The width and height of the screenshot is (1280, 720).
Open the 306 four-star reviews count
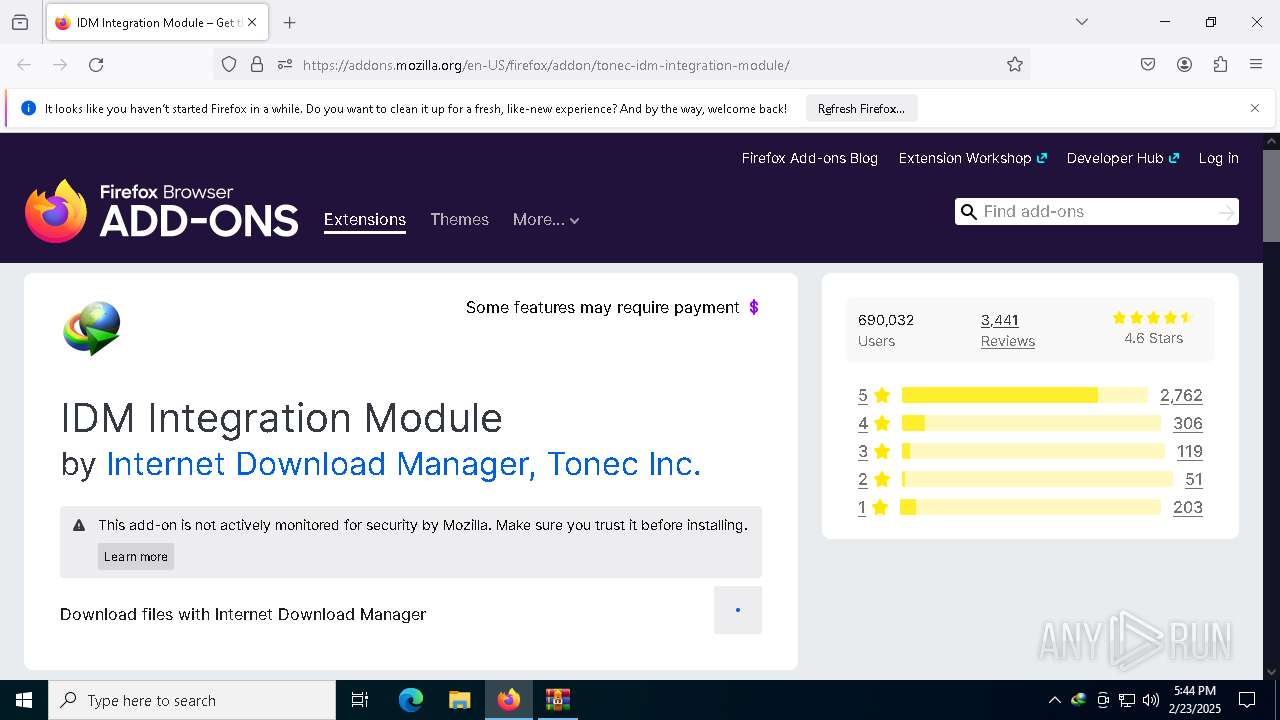(1188, 423)
